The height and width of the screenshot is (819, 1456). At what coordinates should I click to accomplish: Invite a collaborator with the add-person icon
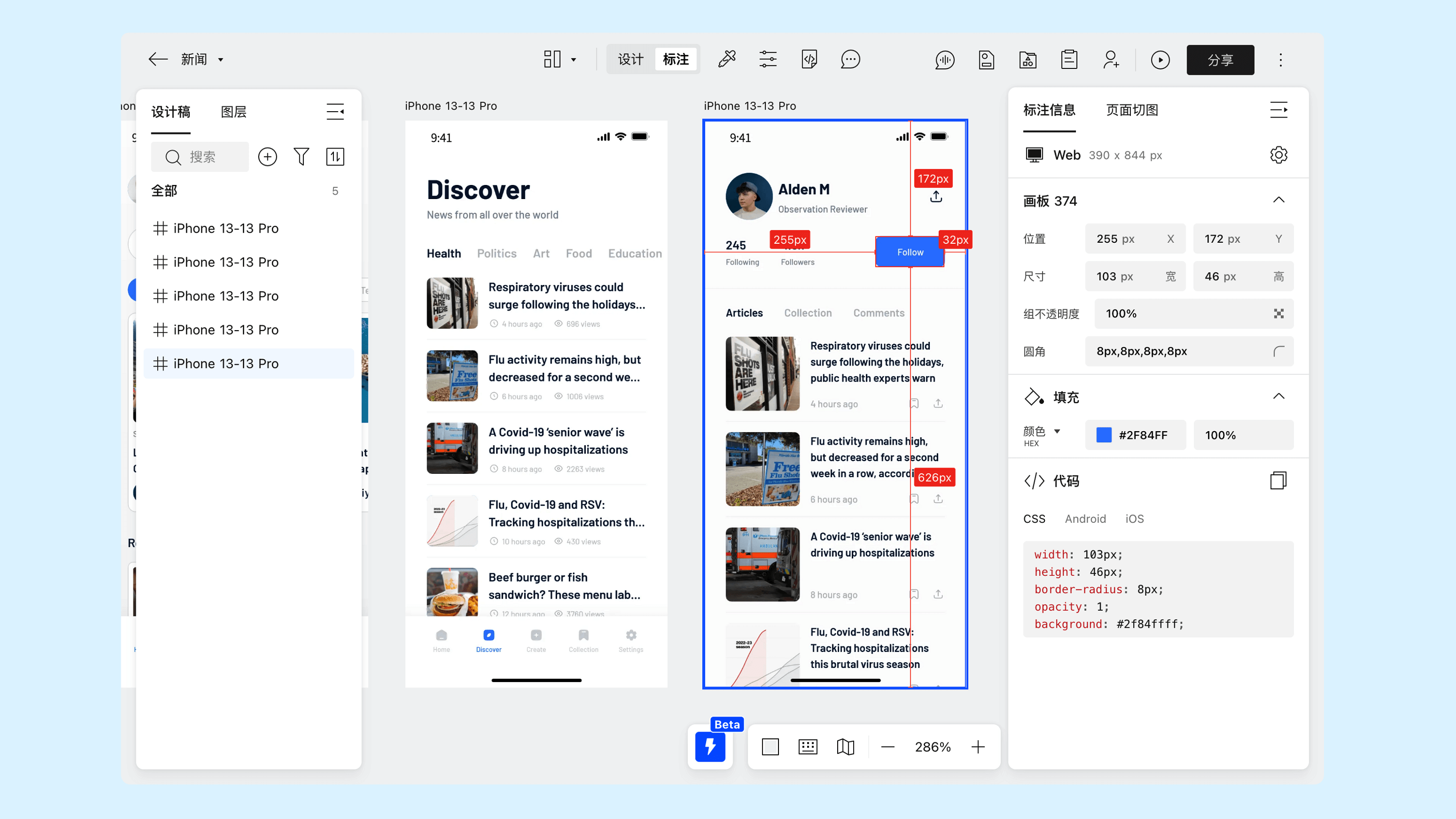[1111, 59]
